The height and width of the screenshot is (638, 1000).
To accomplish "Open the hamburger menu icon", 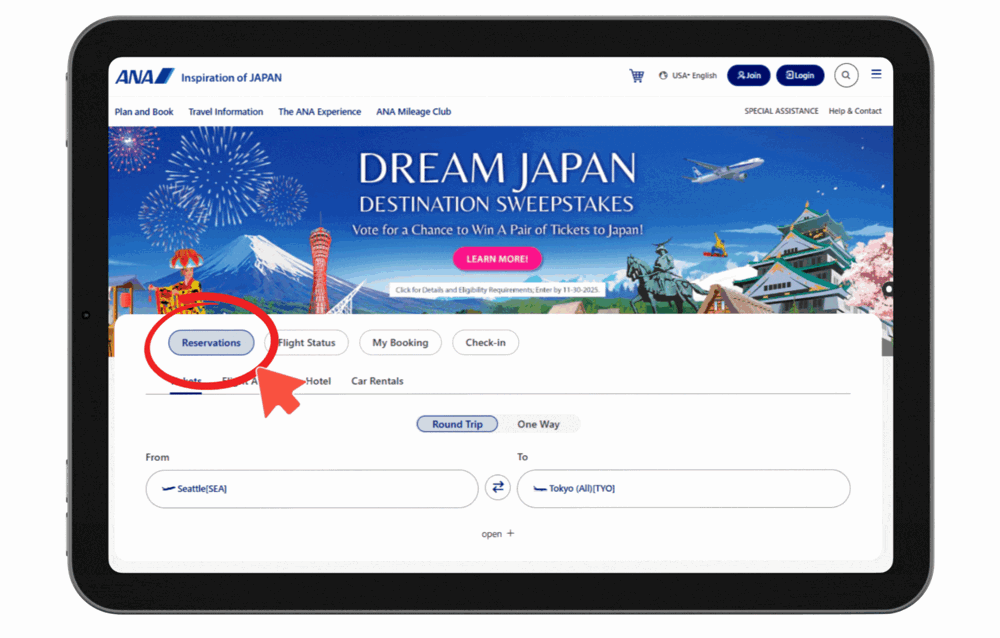I will point(876,74).
